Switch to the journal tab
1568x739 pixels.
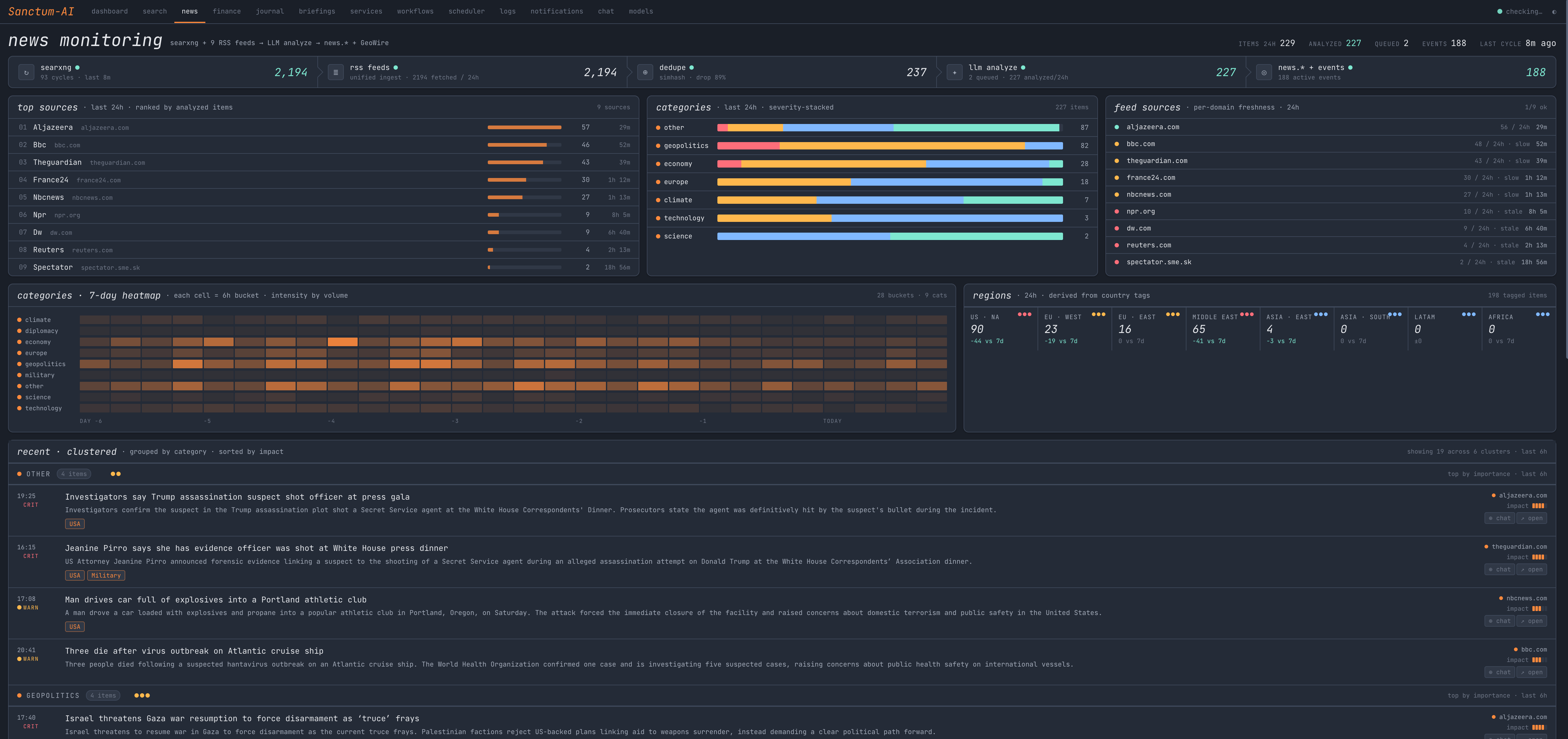(x=270, y=12)
